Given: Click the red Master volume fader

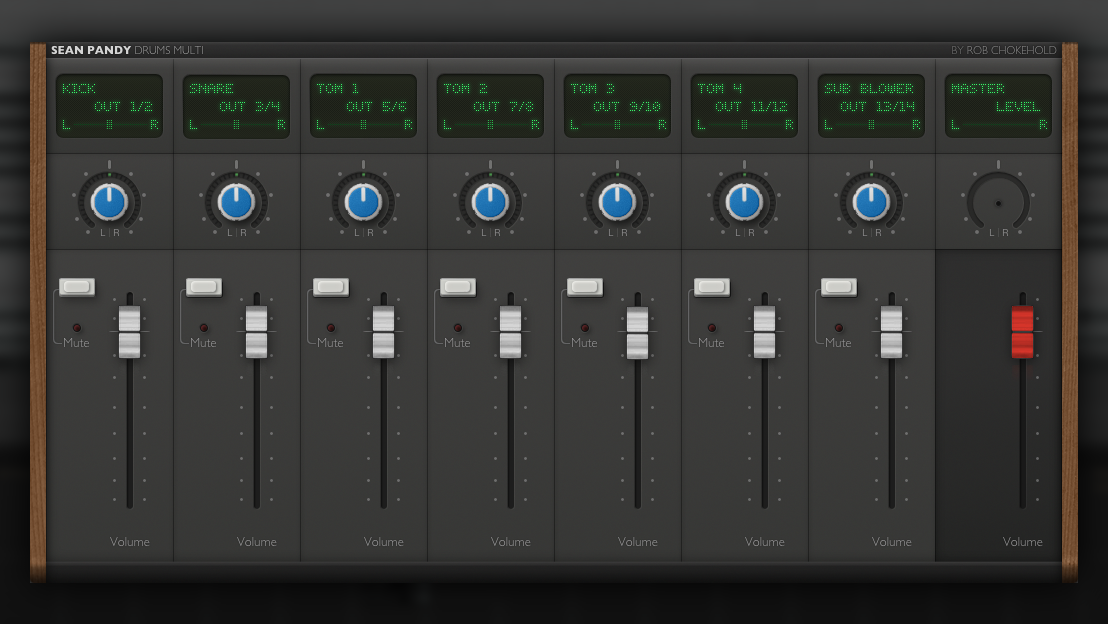Looking at the screenshot, I should click(1022, 332).
